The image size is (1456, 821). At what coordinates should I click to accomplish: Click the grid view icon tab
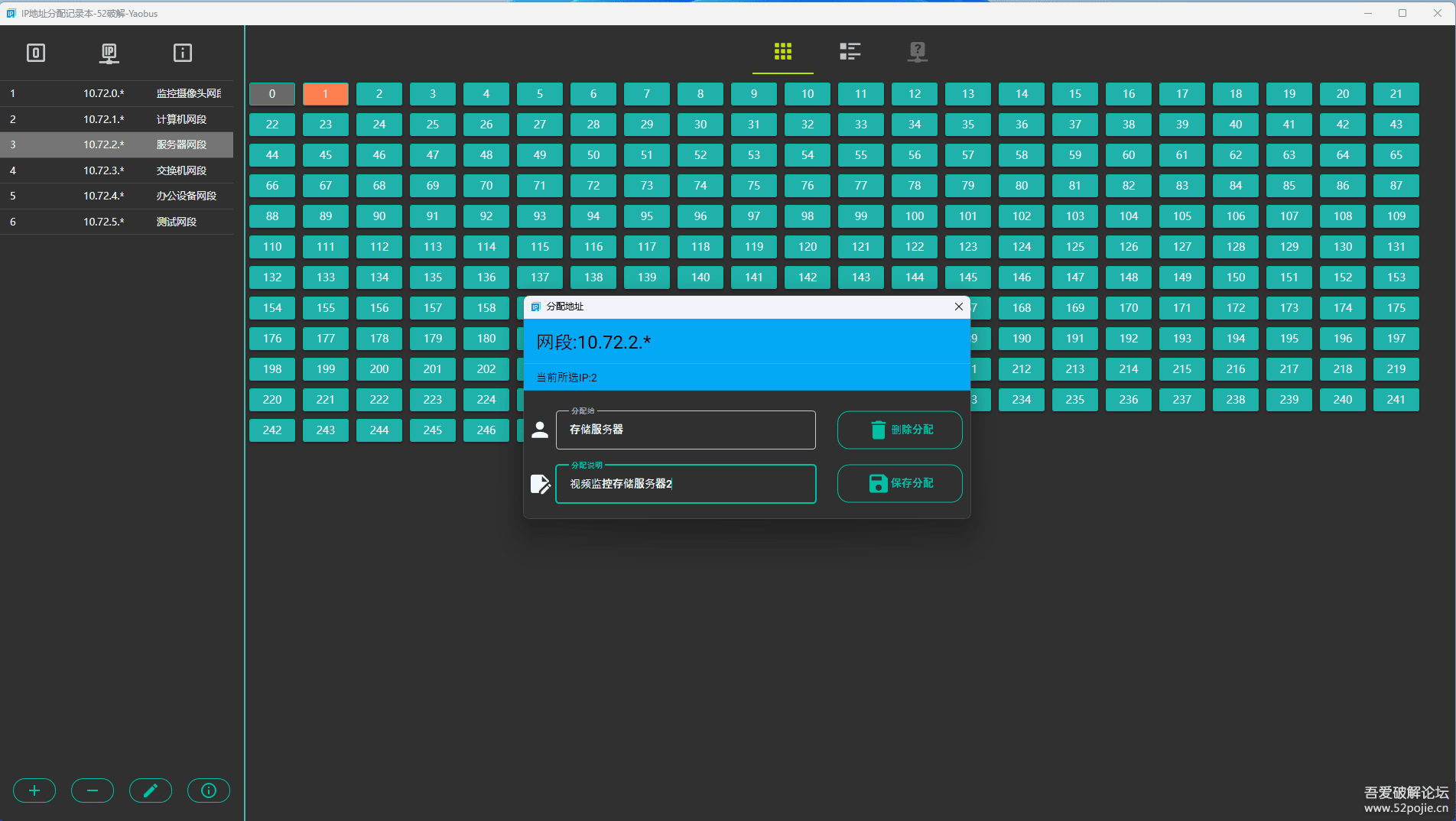tap(782, 52)
